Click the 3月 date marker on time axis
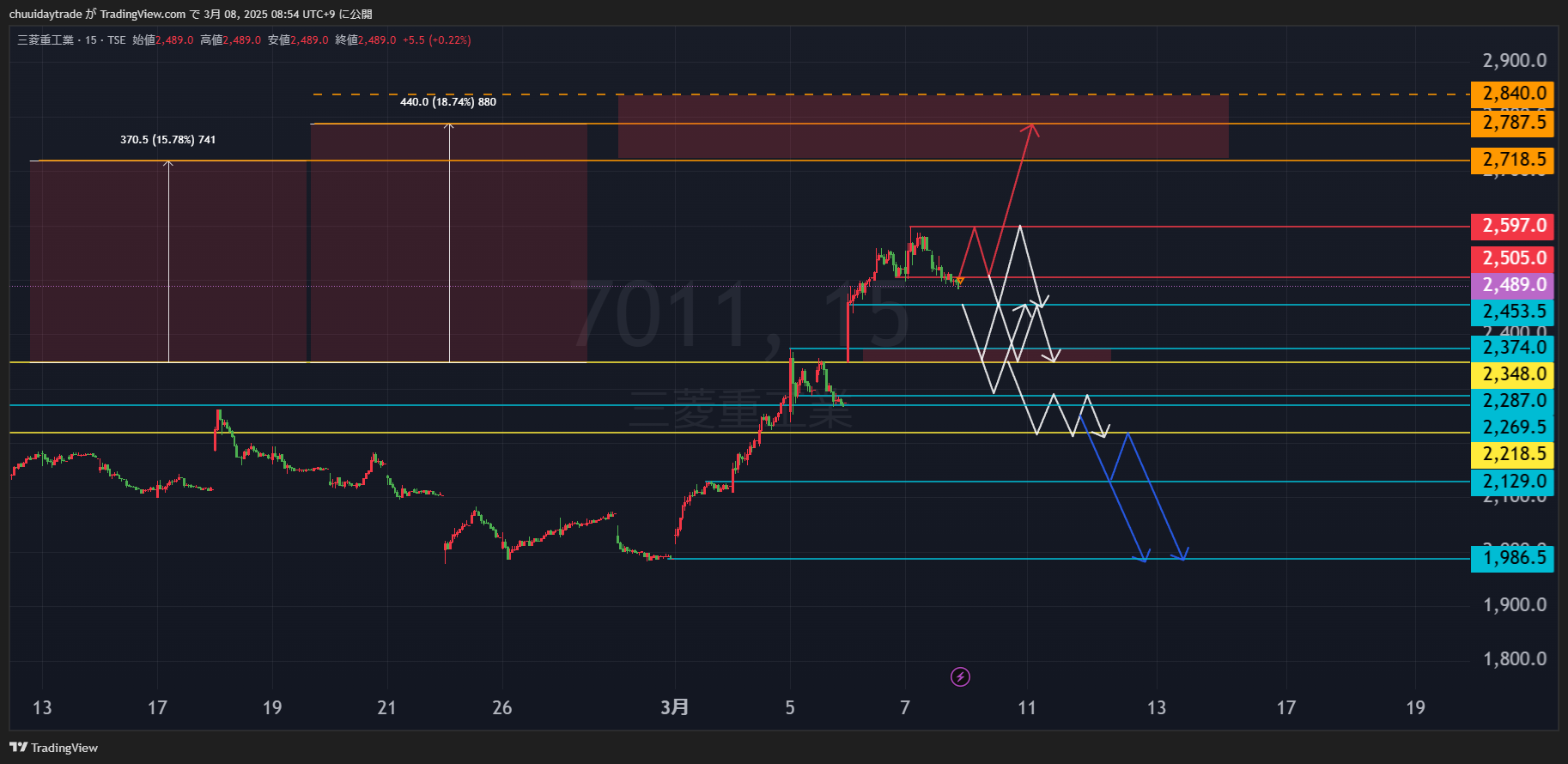Viewport: 1568px width, 764px height. point(674,707)
